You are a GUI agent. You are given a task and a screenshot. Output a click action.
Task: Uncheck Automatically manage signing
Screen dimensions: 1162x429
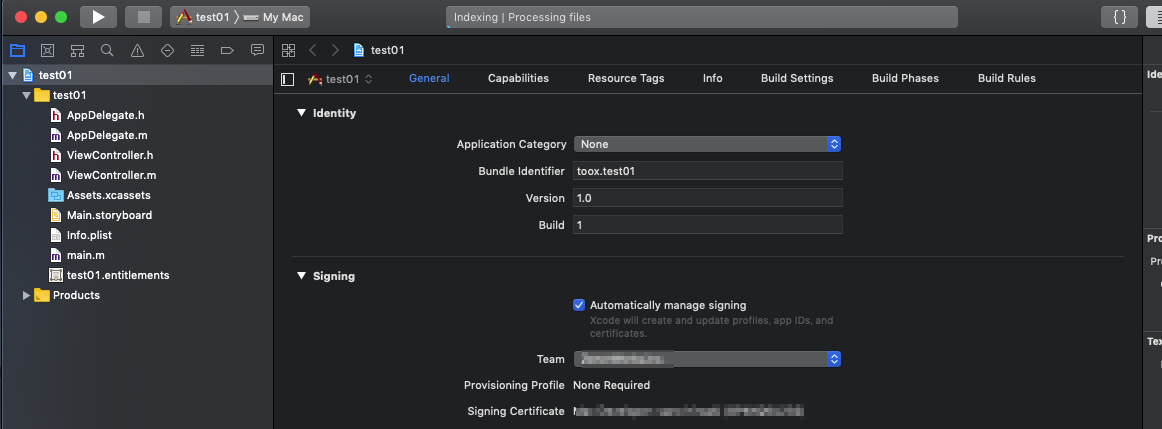(x=580, y=305)
